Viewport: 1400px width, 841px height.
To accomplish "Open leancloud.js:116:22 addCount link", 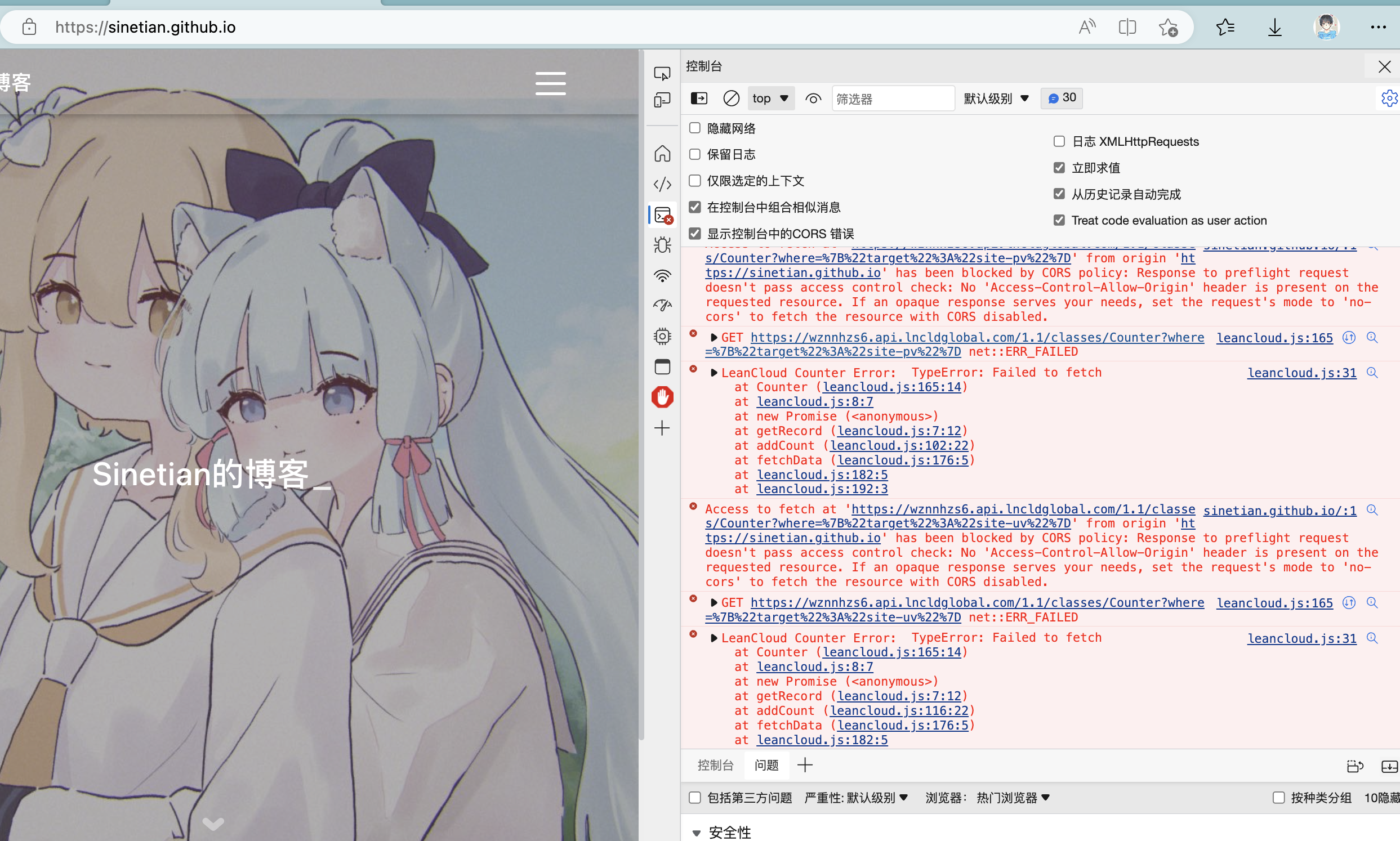I will pos(899,710).
